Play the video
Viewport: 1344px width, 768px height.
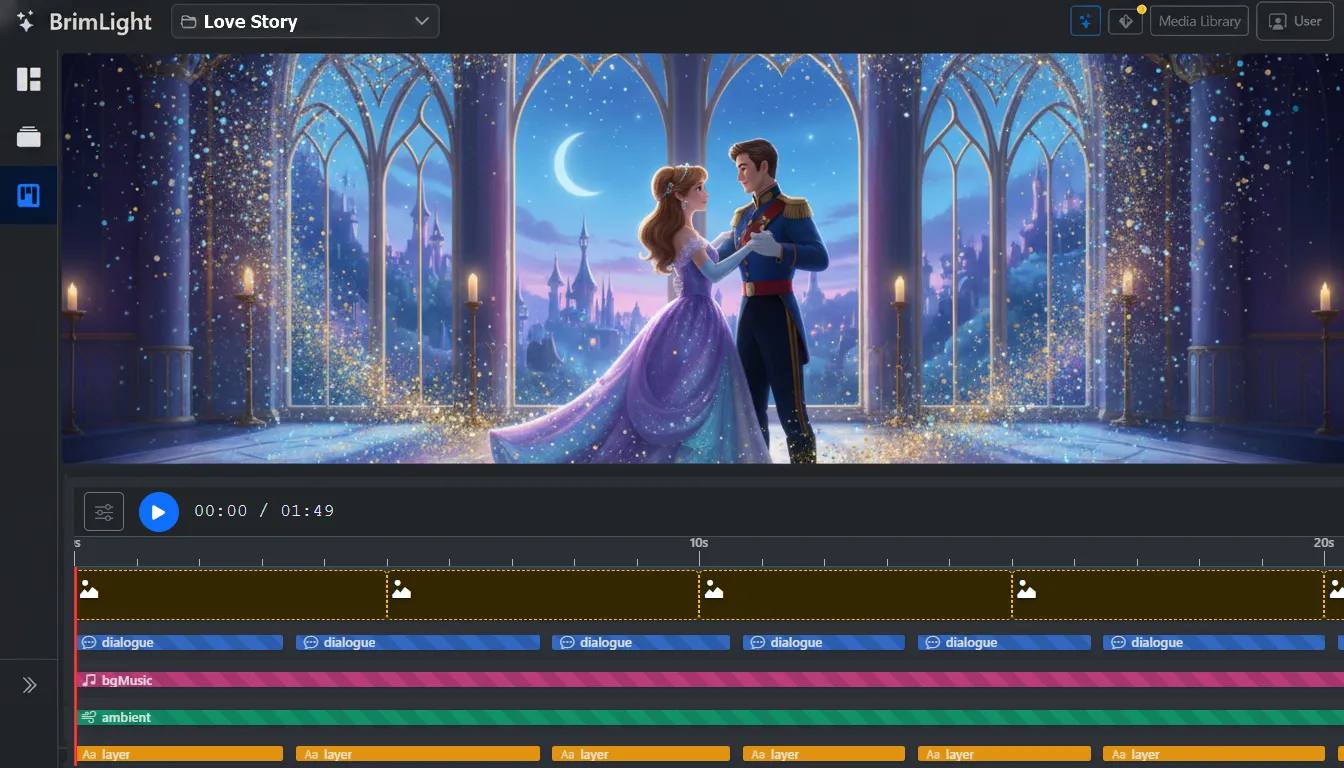tap(159, 511)
